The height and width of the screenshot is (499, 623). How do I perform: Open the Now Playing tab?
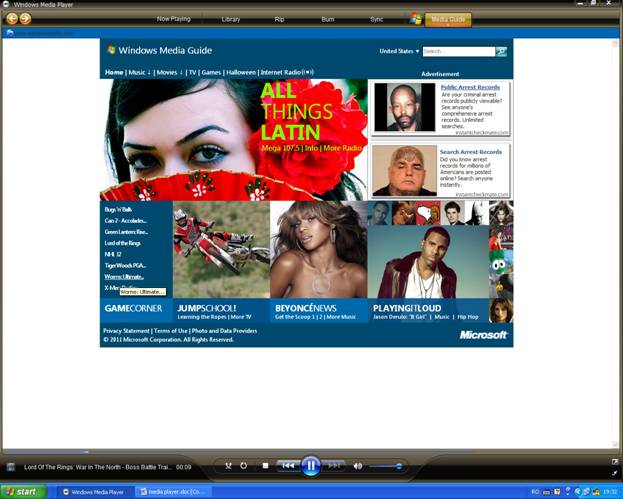click(x=173, y=19)
